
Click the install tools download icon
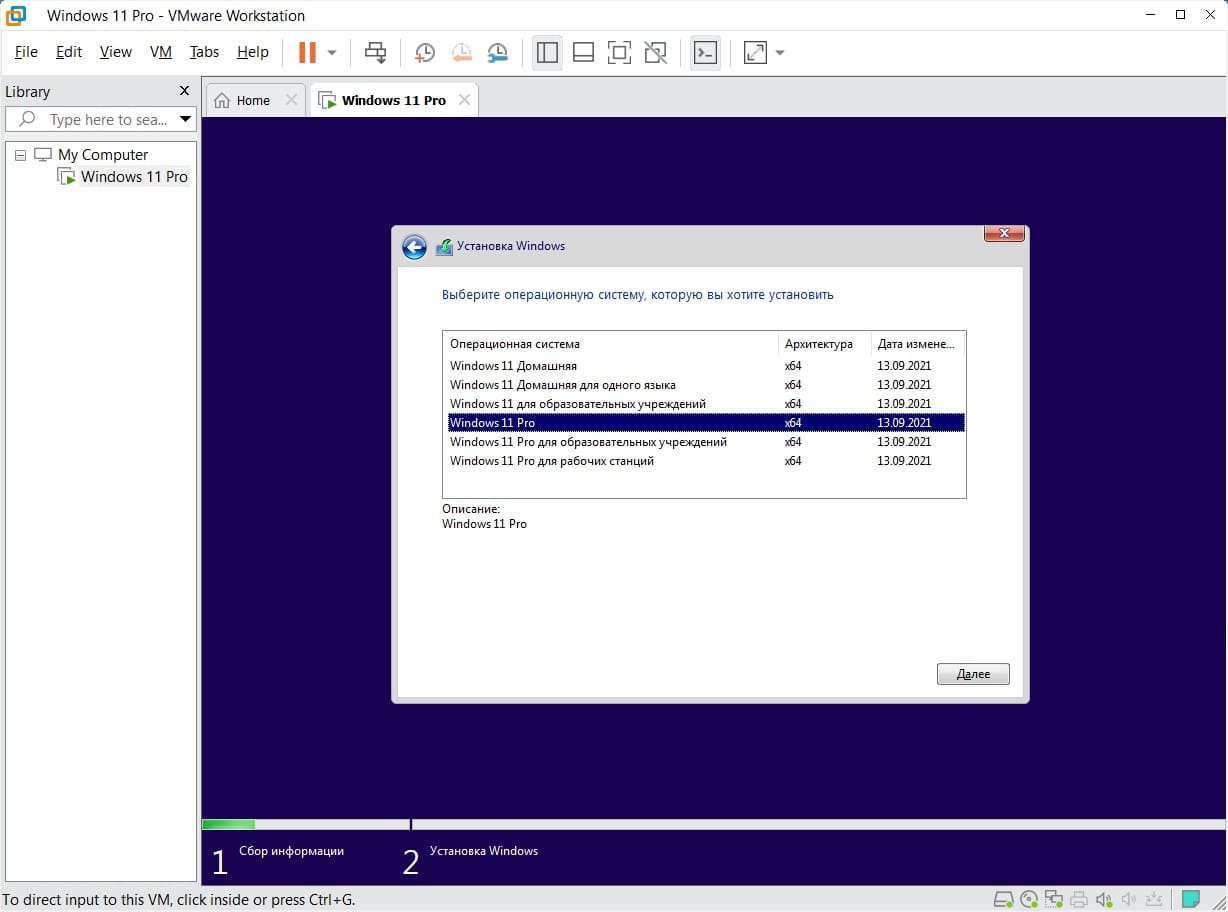(1154, 899)
